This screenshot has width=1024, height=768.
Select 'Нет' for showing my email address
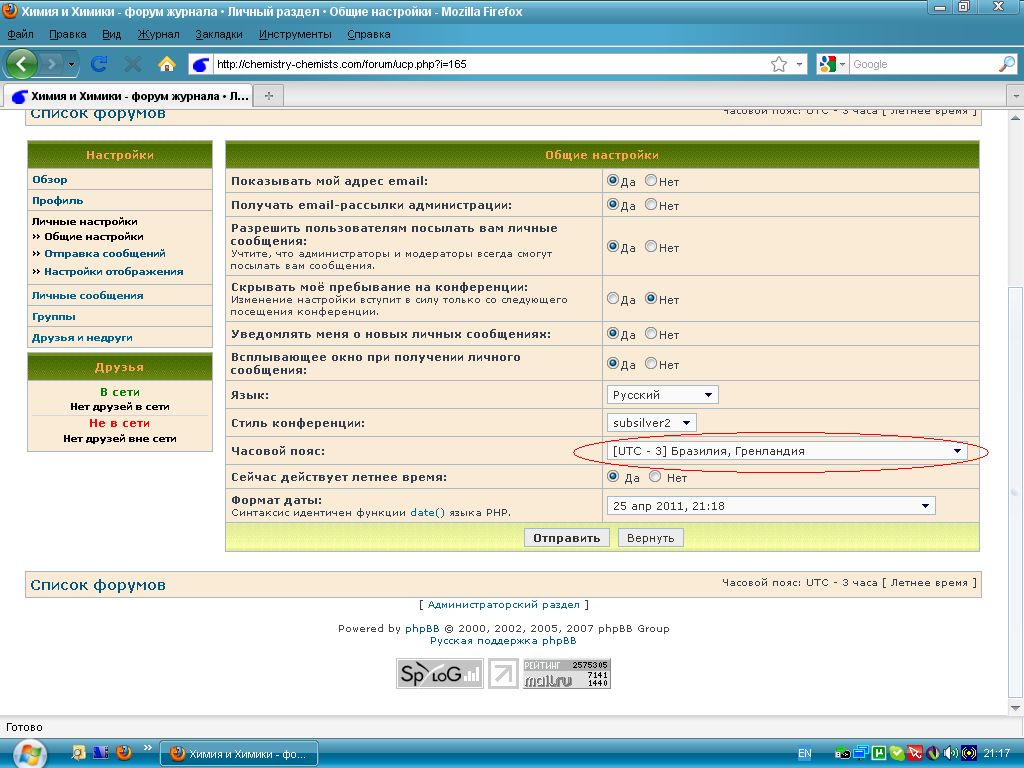pos(651,181)
